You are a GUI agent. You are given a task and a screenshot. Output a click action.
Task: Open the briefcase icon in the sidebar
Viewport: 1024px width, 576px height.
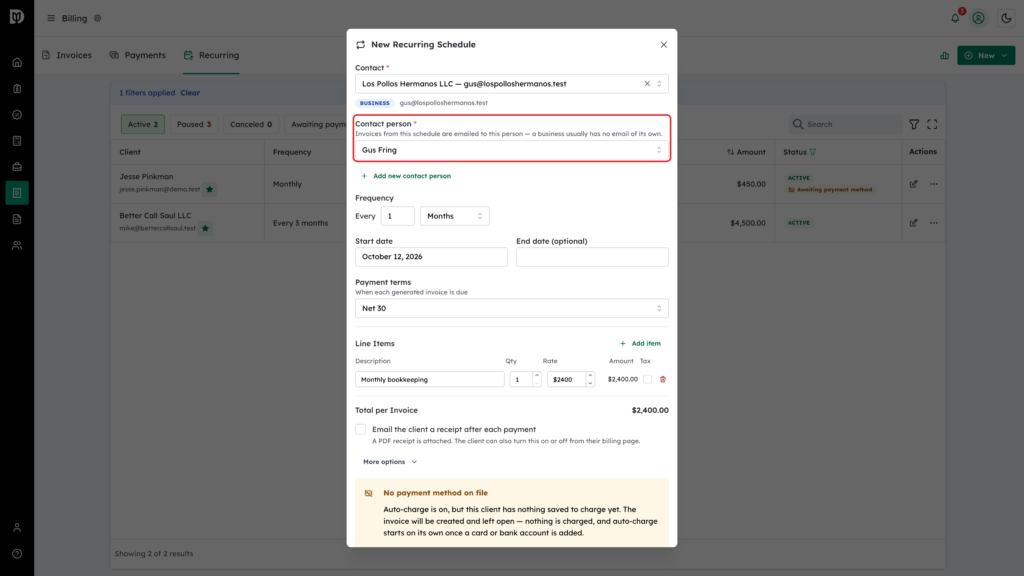click(17, 167)
